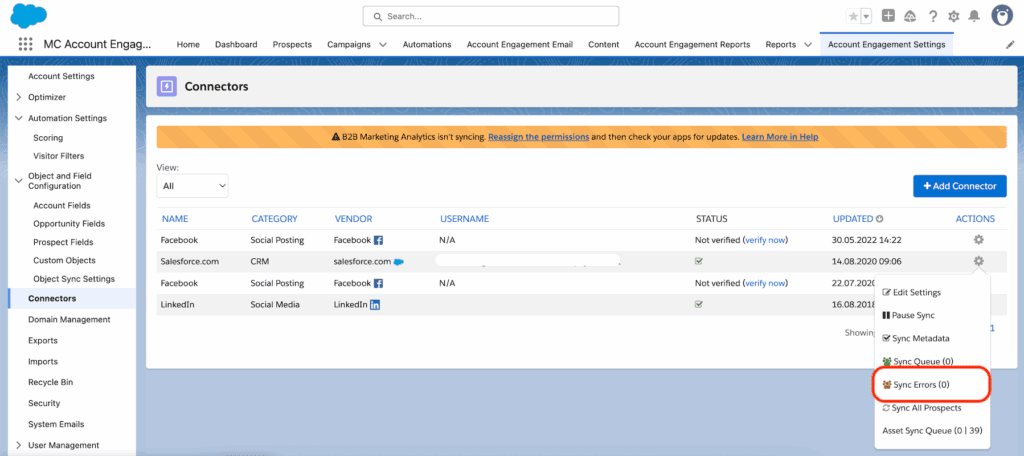This screenshot has width=1024, height=456.
Task: Open Recycle Bin in sidebar
Action: pyautogui.click(x=52, y=382)
